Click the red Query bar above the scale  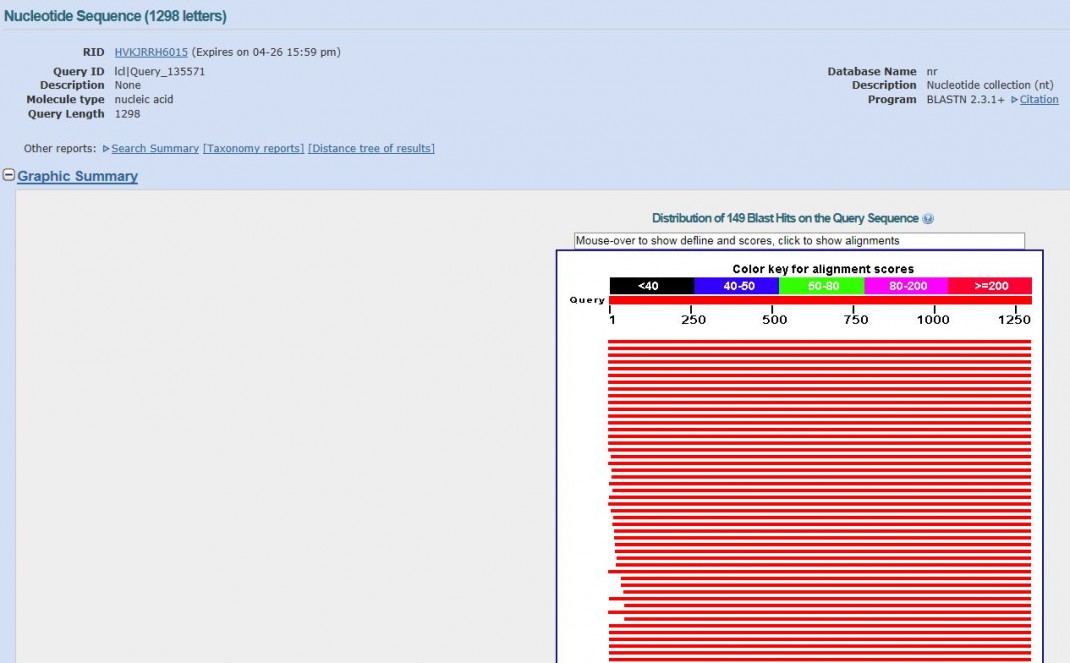point(820,300)
